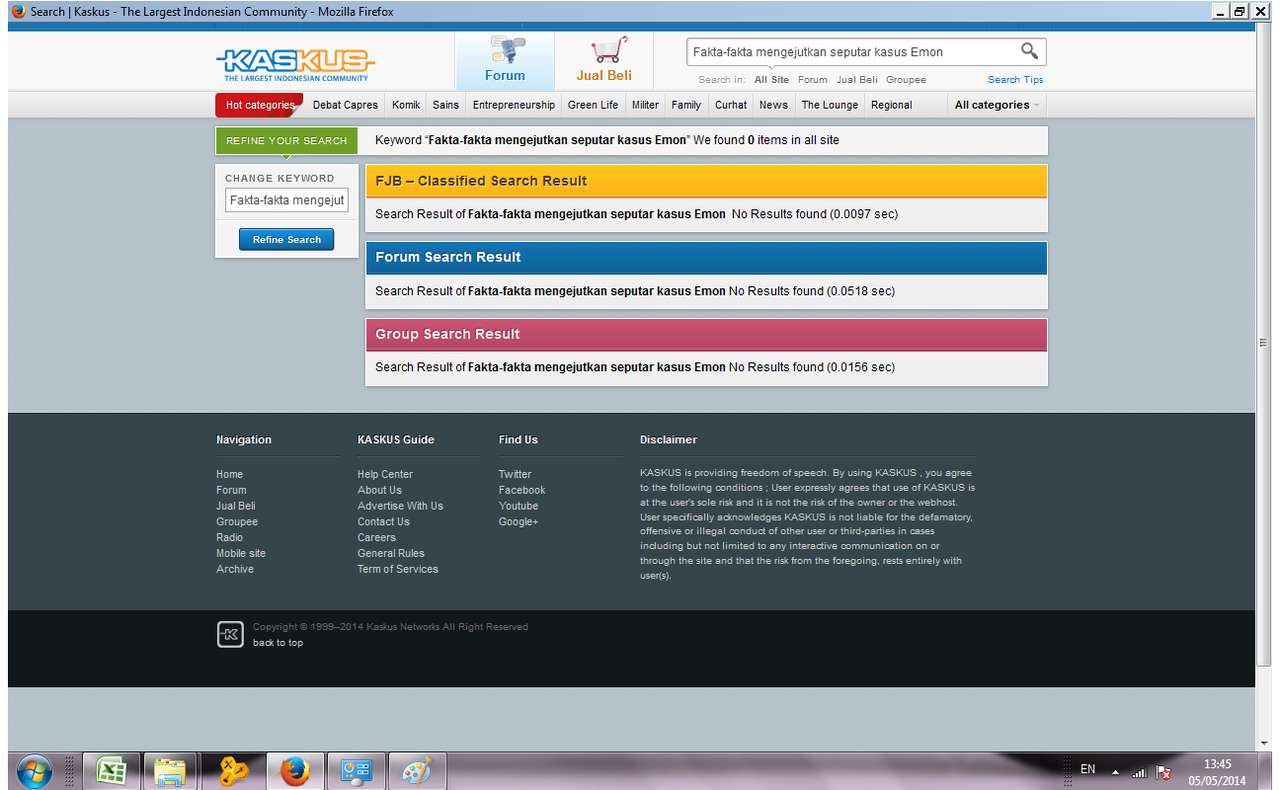Open the News category
1280x790 pixels.
[x=773, y=105]
